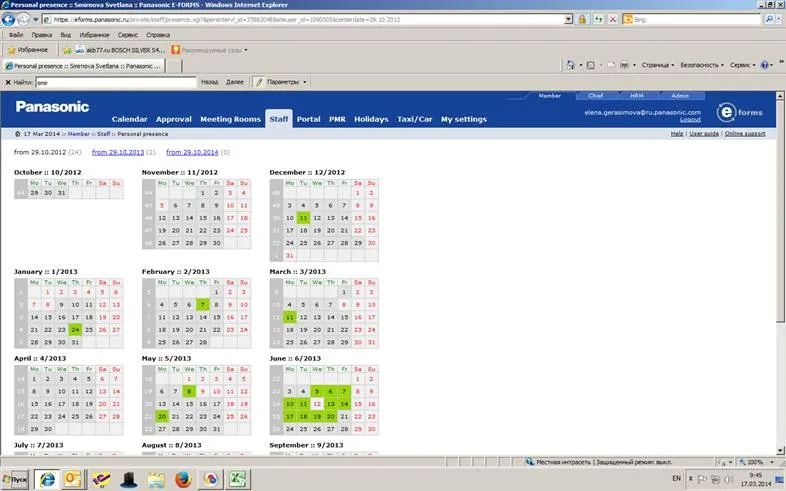Viewport: 786px width, 491px height.
Task: Click the RSS feeds icon in command bar
Action: [591, 65]
